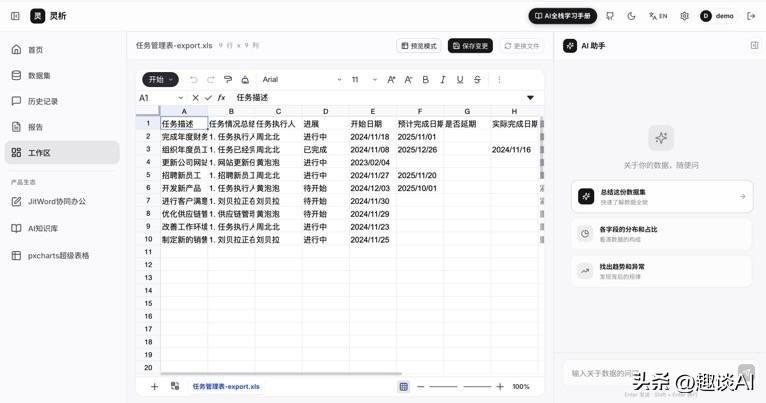766x403 pixels.
Task: Open the demo user account menu
Action: (x=717, y=16)
